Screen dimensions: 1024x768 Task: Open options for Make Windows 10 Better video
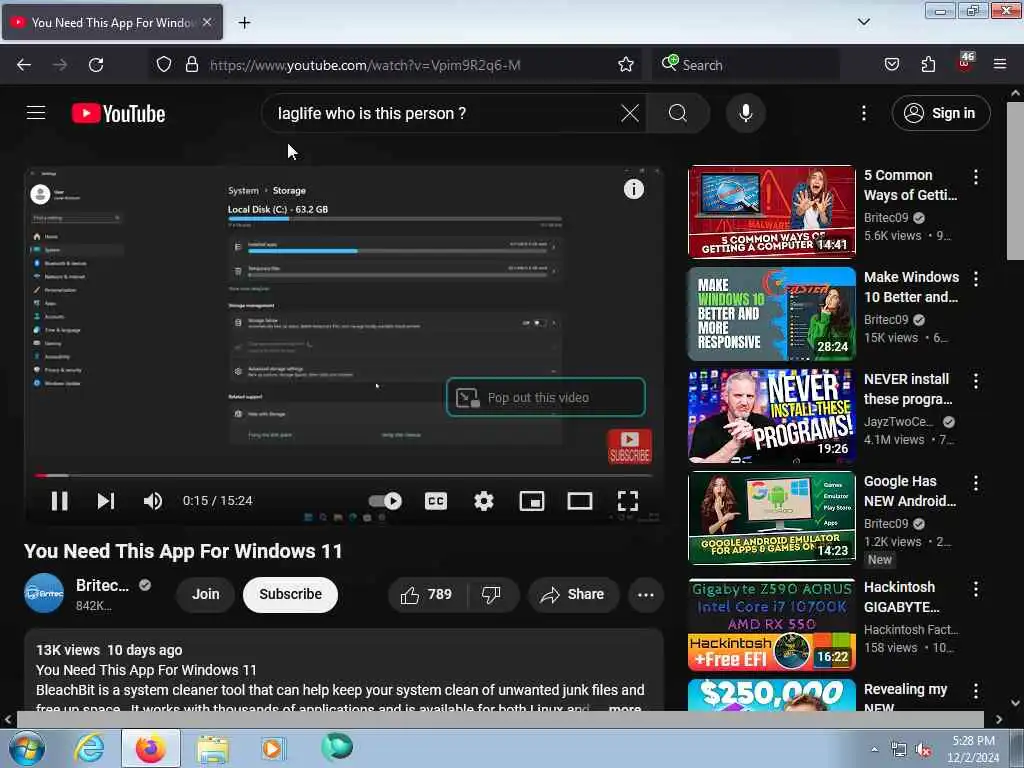click(x=976, y=279)
